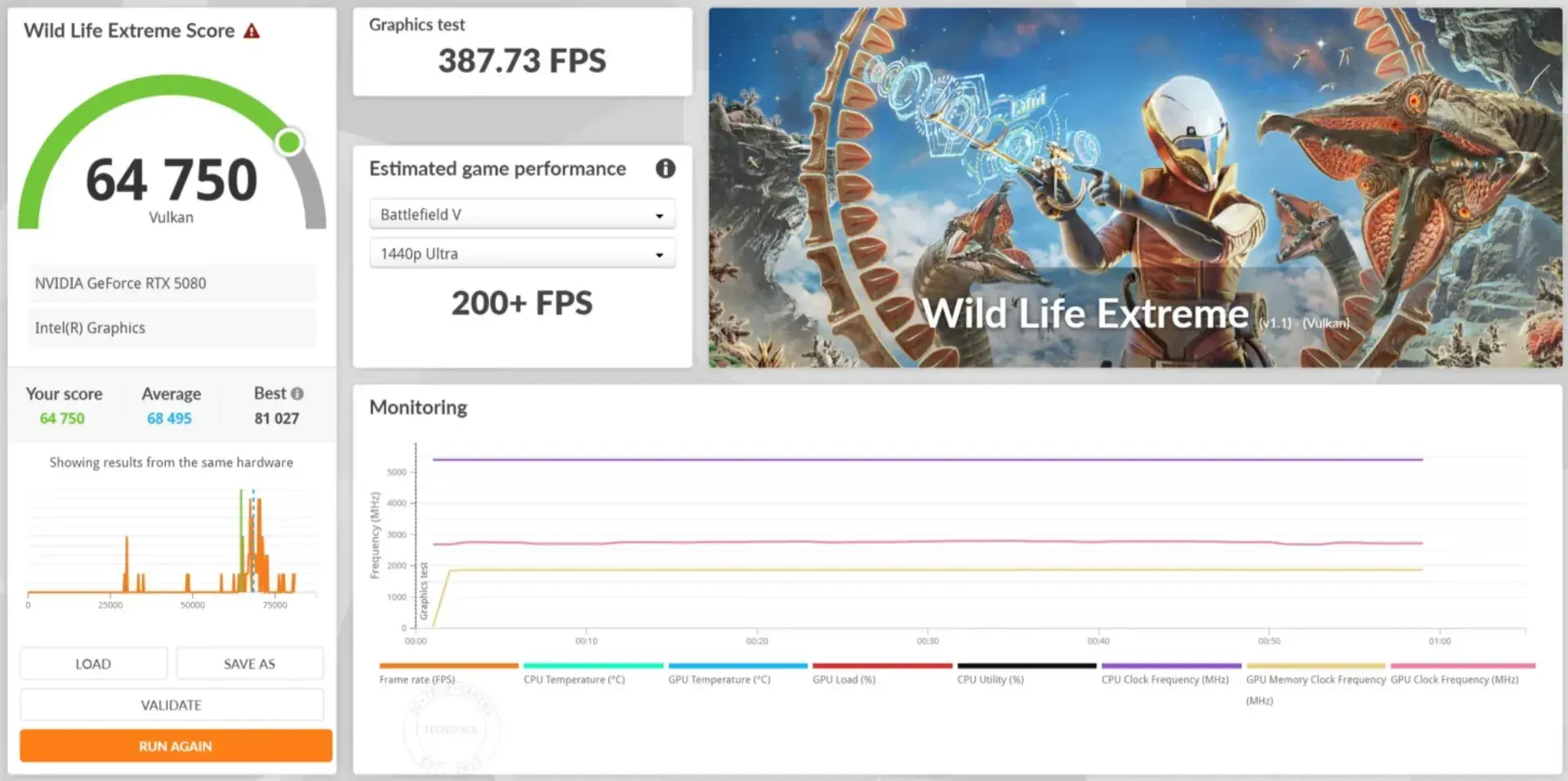The height and width of the screenshot is (781, 1568).
Task: Open the Battlefield V game dropdown
Action: [522, 215]
